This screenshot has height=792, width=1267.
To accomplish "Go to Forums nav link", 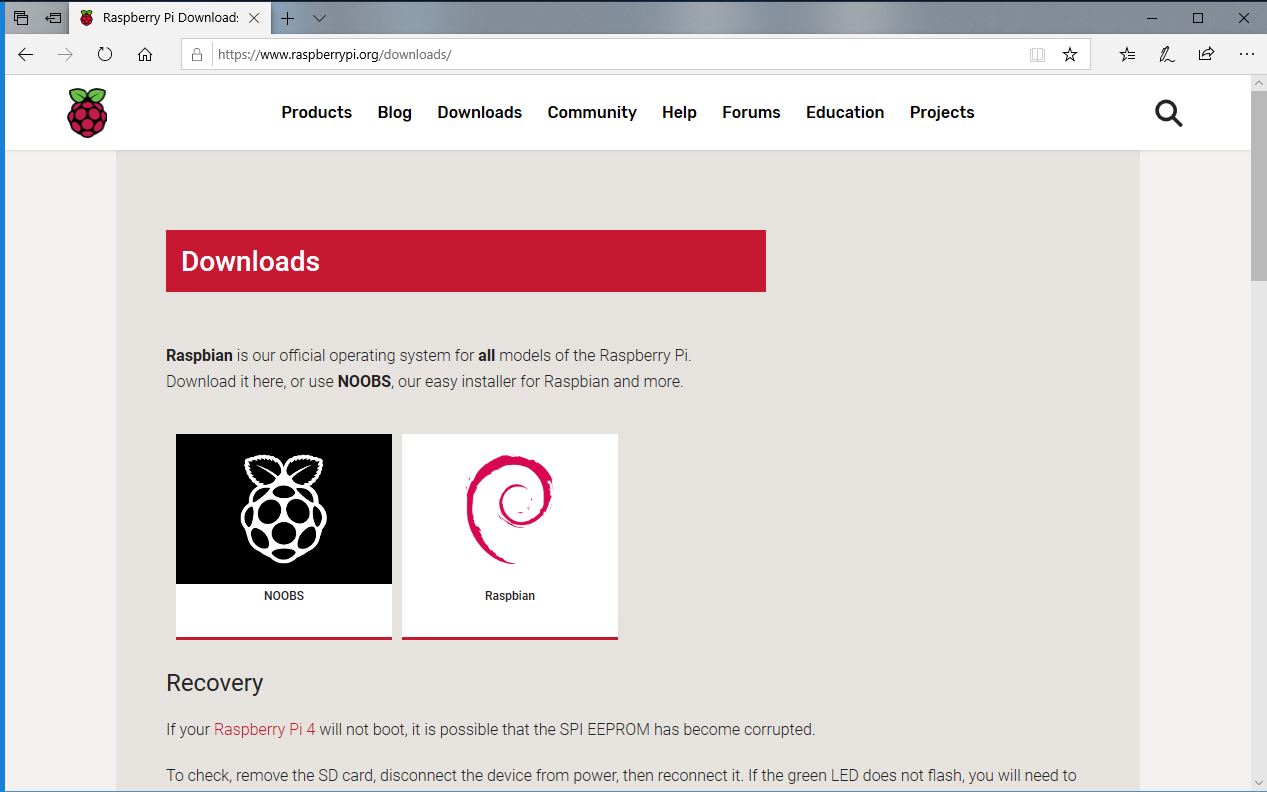I will [x=751, y=113].
